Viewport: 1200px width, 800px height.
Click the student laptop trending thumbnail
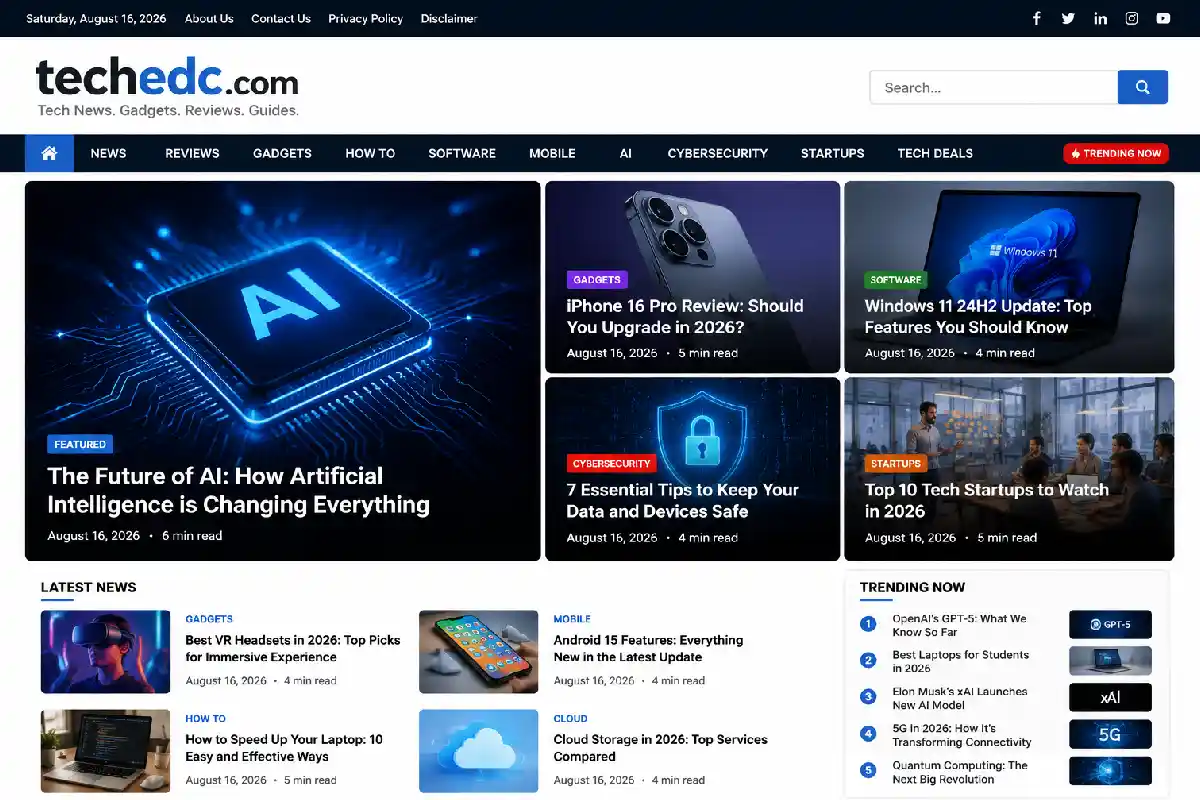[1110, 661]
